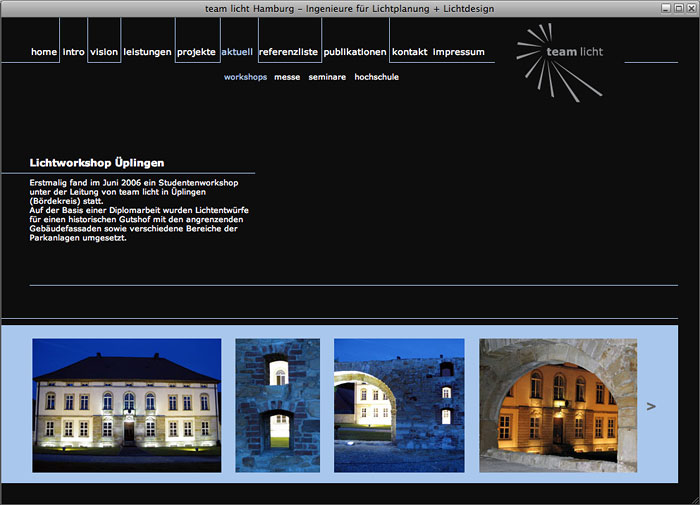Open the stone arch ruin photo
Viewport: 700px width, 505px height.
399,405
